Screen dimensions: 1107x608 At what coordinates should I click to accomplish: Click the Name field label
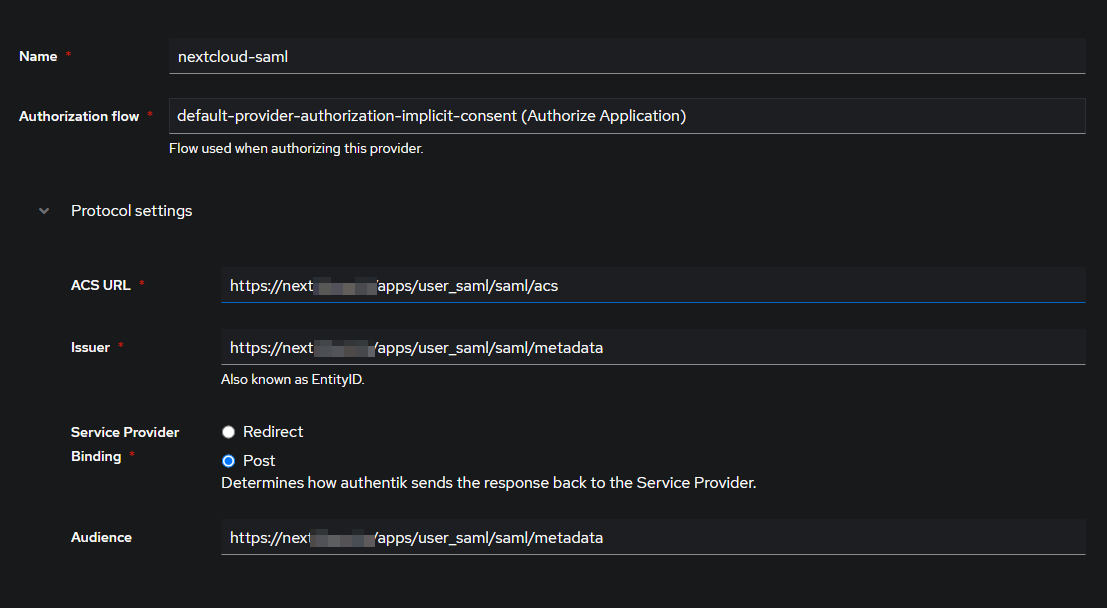click(38, 57)
